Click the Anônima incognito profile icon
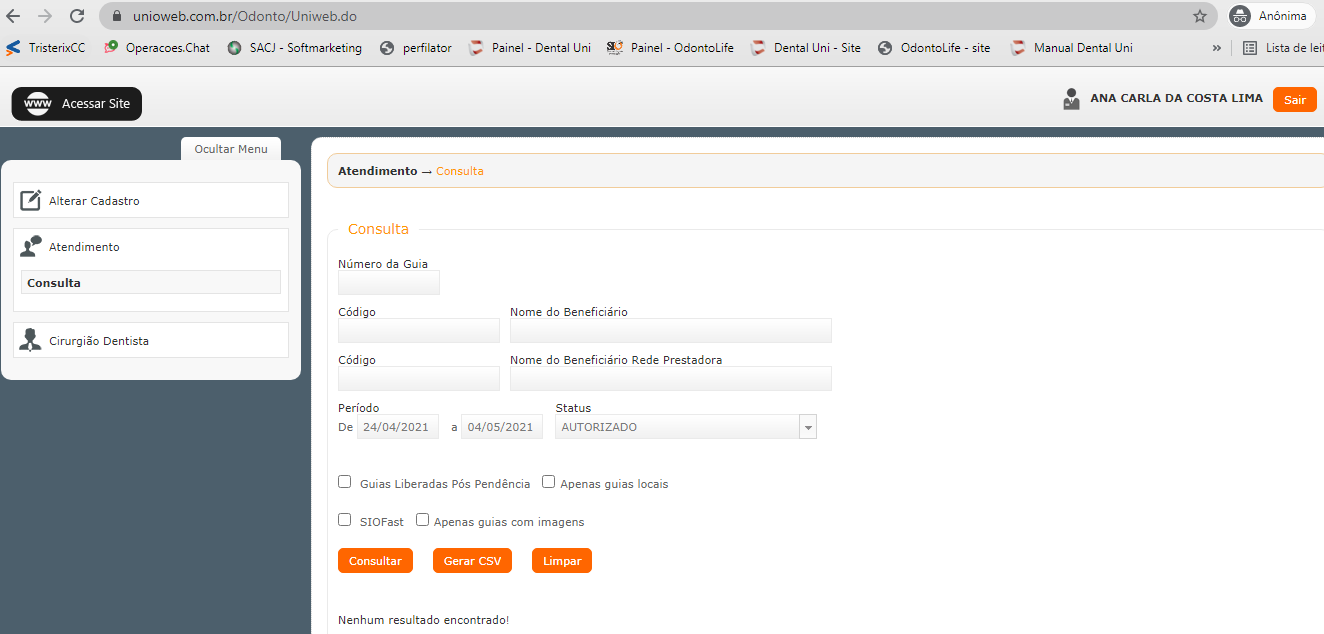 1241,16
